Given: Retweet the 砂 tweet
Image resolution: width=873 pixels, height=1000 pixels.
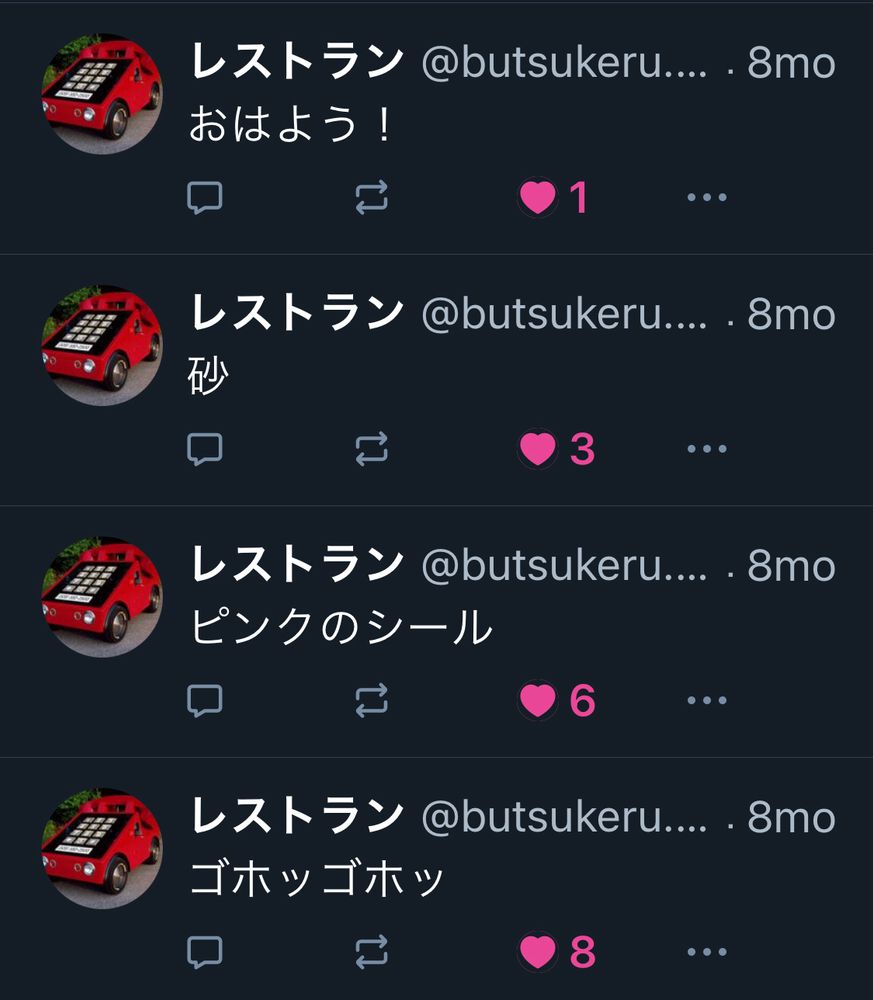Looking at the screenshot, I should [372, 449].
